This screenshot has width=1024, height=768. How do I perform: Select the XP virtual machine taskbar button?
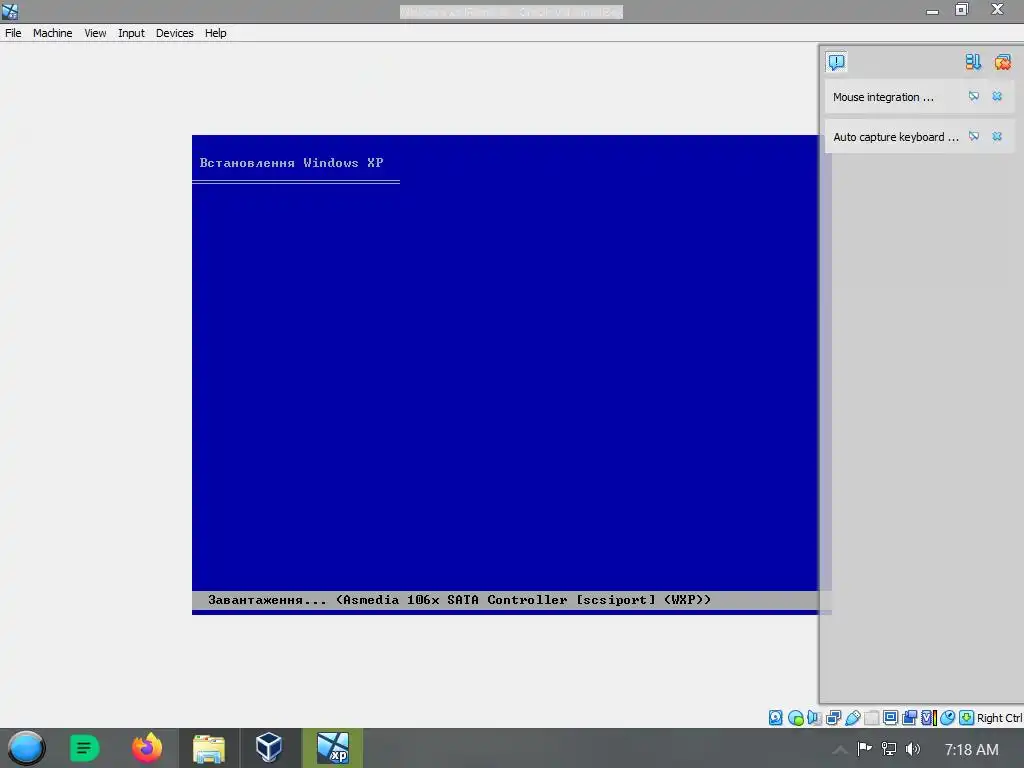click(332, 748)
